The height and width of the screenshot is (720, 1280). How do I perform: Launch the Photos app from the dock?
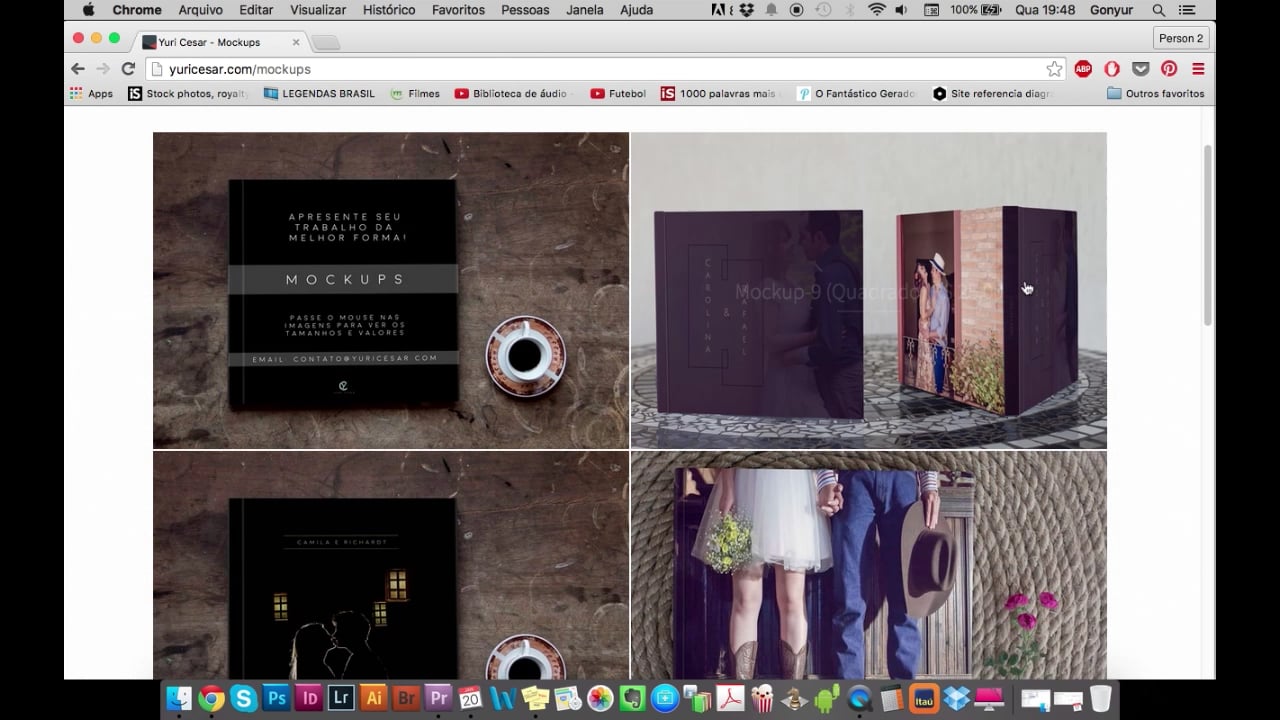click(600, 698)
